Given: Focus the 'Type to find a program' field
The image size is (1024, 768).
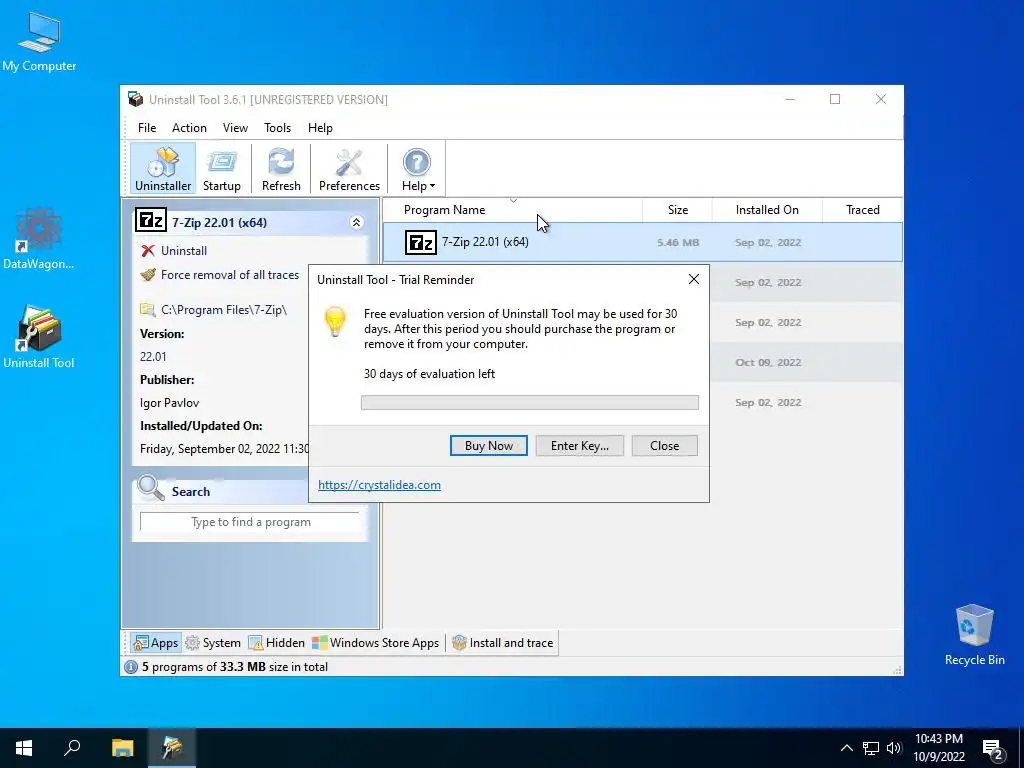Looking at the screenshot, I should click(x=250, y=522).
